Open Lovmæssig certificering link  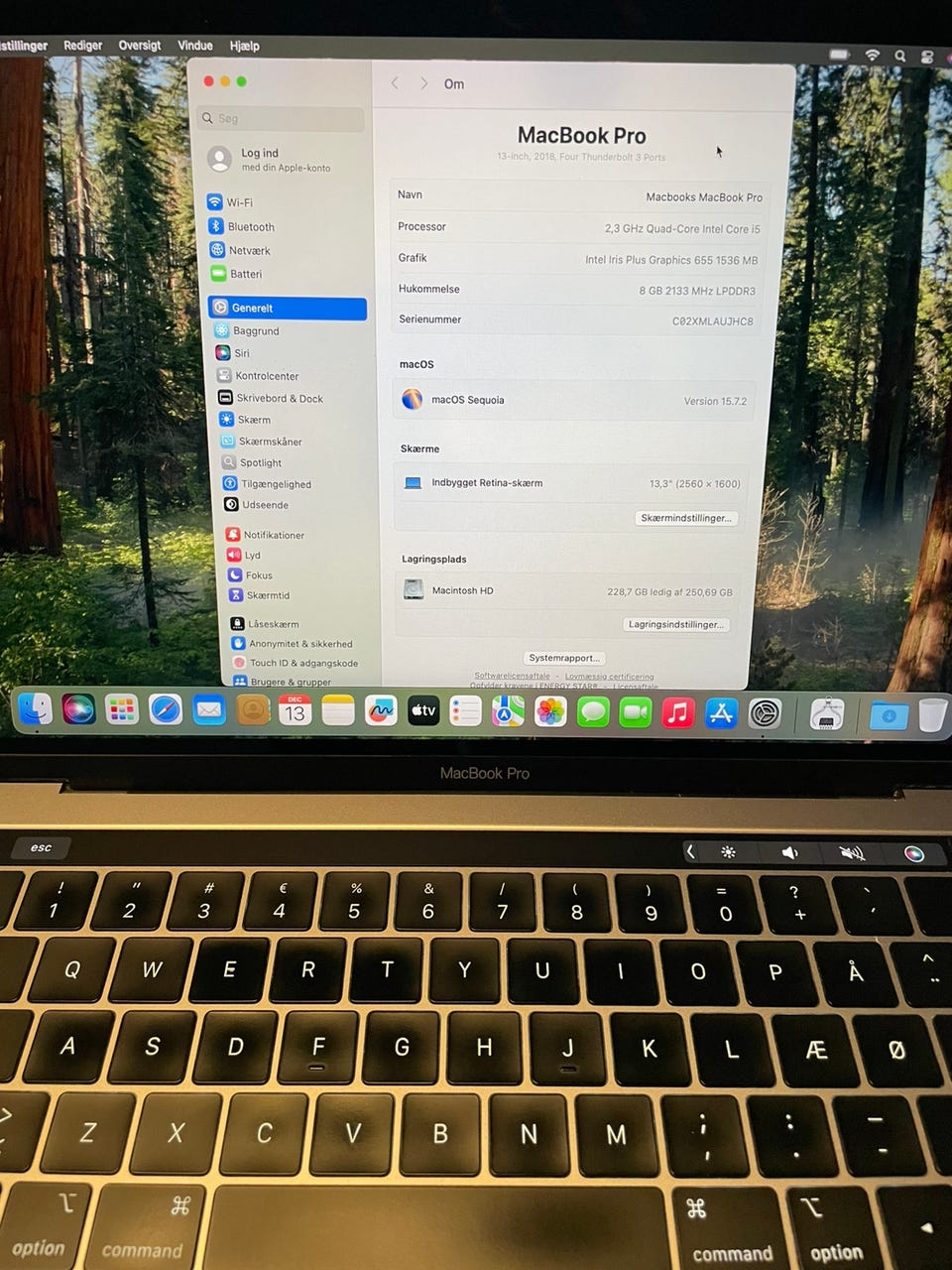pos(610,676)
